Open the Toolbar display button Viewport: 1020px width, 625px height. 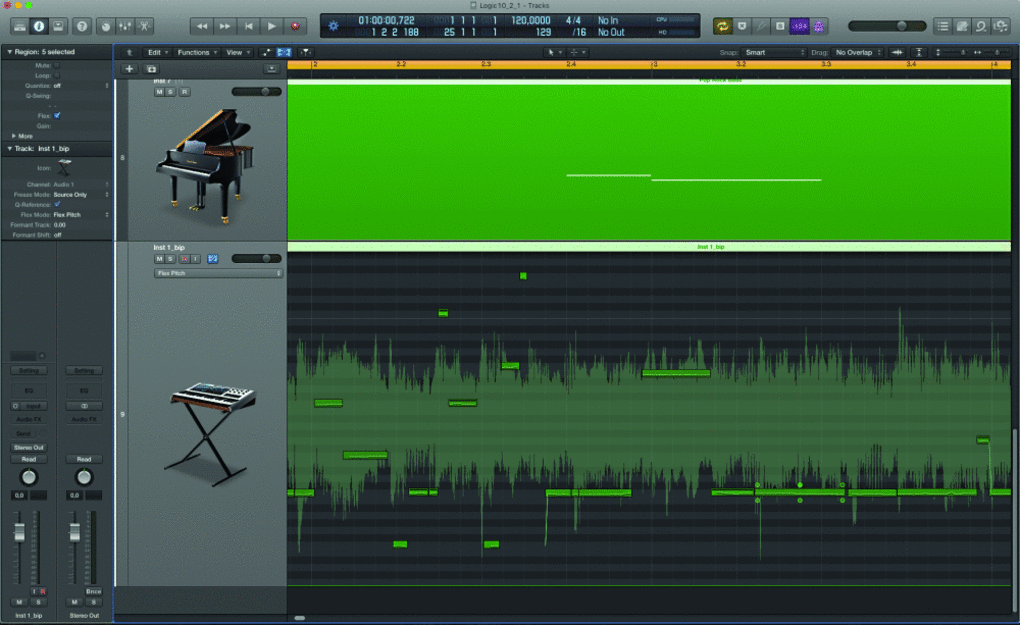pyautogui.click(x=59, y=27)
